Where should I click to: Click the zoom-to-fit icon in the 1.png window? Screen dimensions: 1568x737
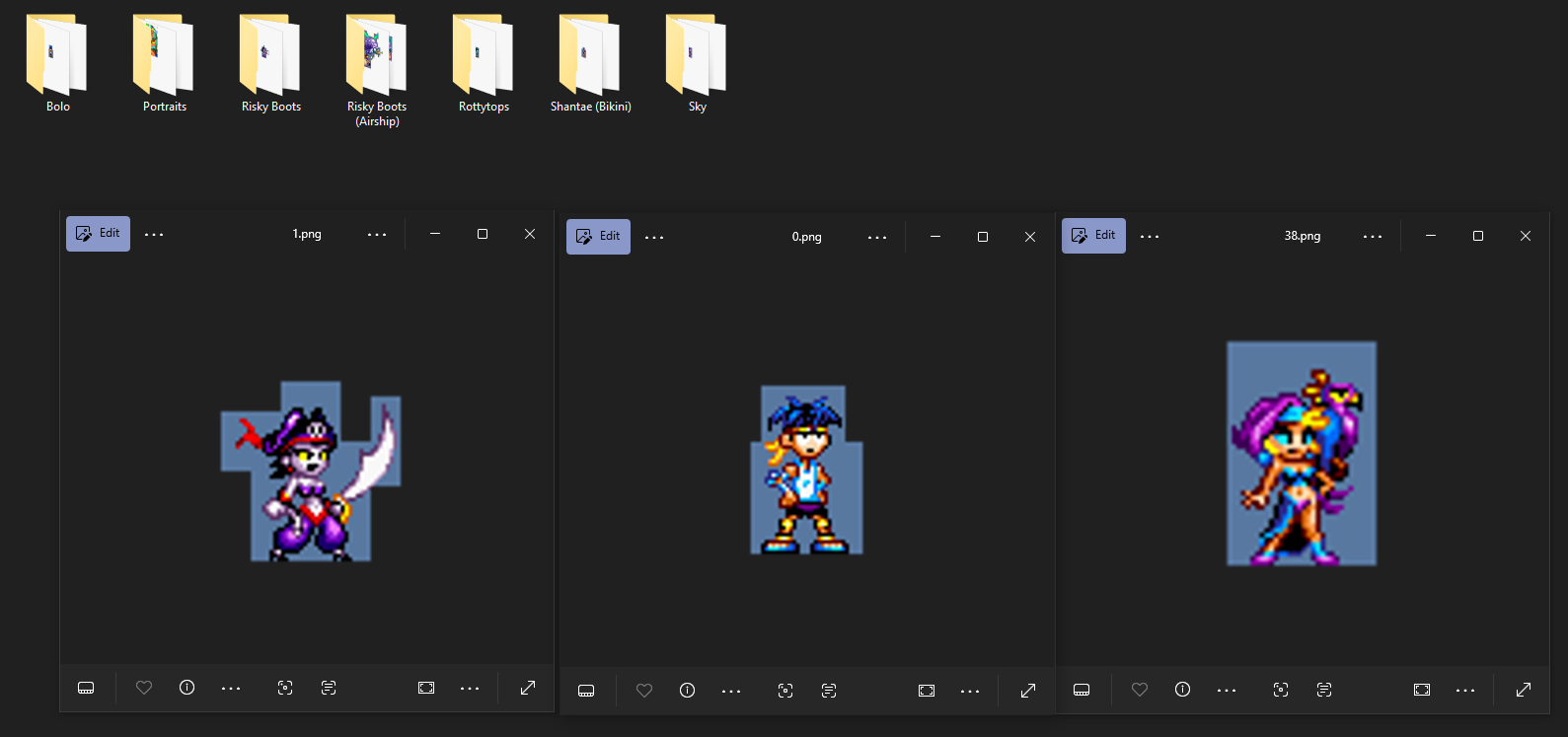tap(426, 688)
